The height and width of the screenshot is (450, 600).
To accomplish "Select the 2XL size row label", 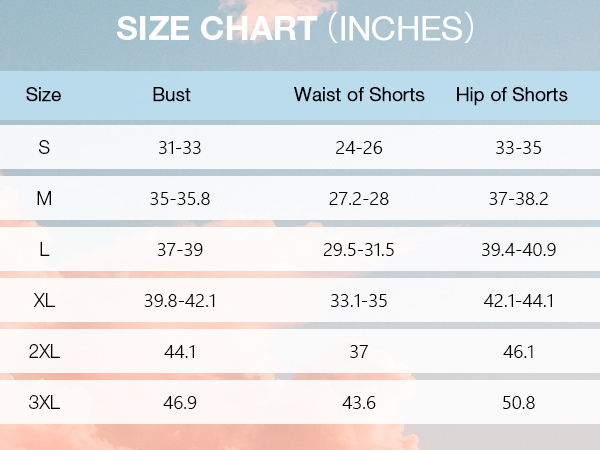I will 44,351.
